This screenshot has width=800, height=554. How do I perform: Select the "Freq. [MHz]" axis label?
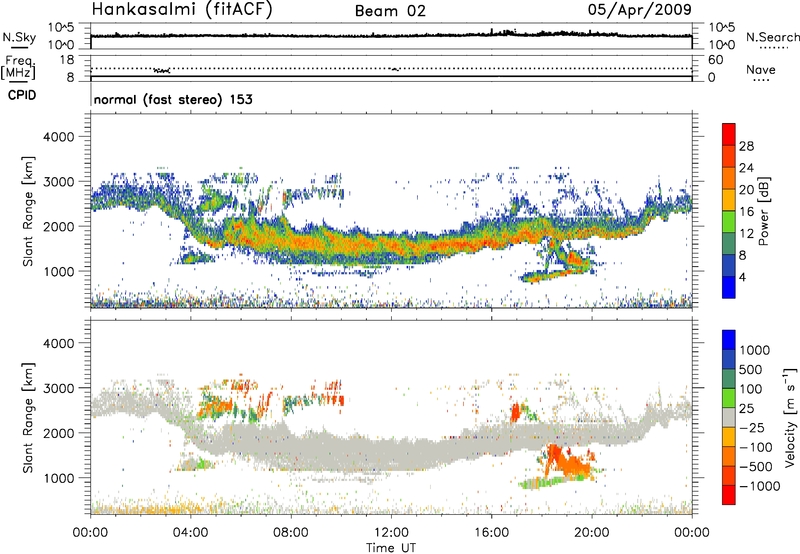(x=18, y=67)
